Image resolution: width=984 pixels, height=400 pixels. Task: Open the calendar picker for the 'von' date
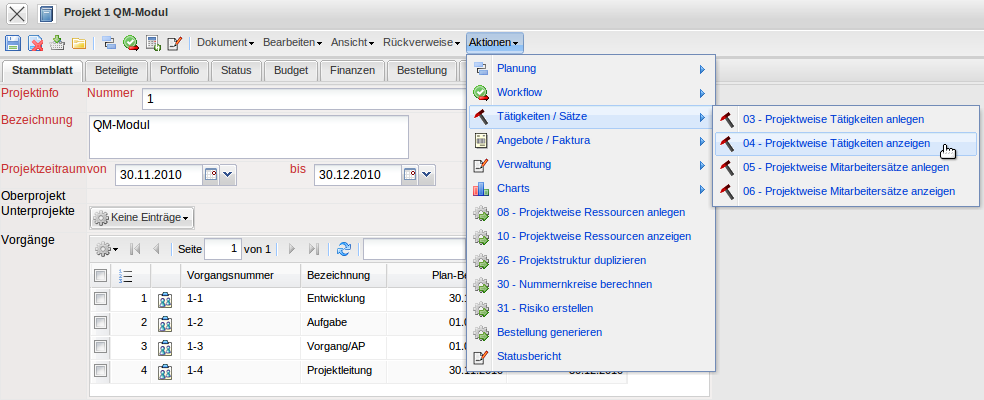[x=211, y=175]
